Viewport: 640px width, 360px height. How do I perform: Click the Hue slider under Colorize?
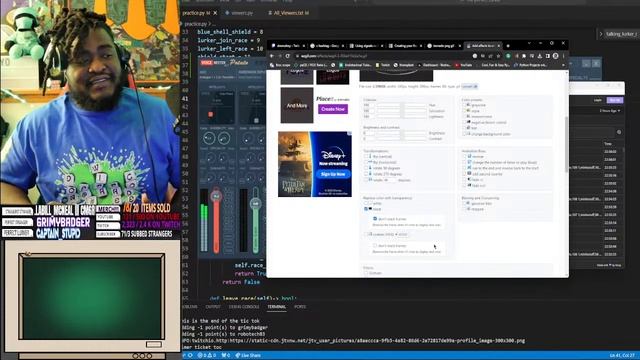click(401, 105)
